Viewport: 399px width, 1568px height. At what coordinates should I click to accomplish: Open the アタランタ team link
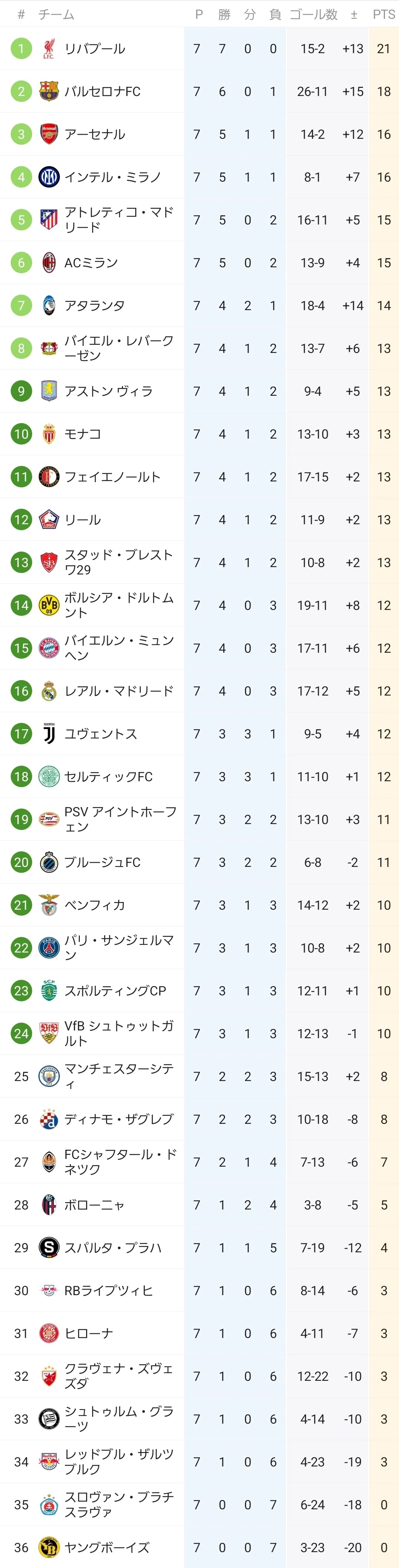[95, 306]
